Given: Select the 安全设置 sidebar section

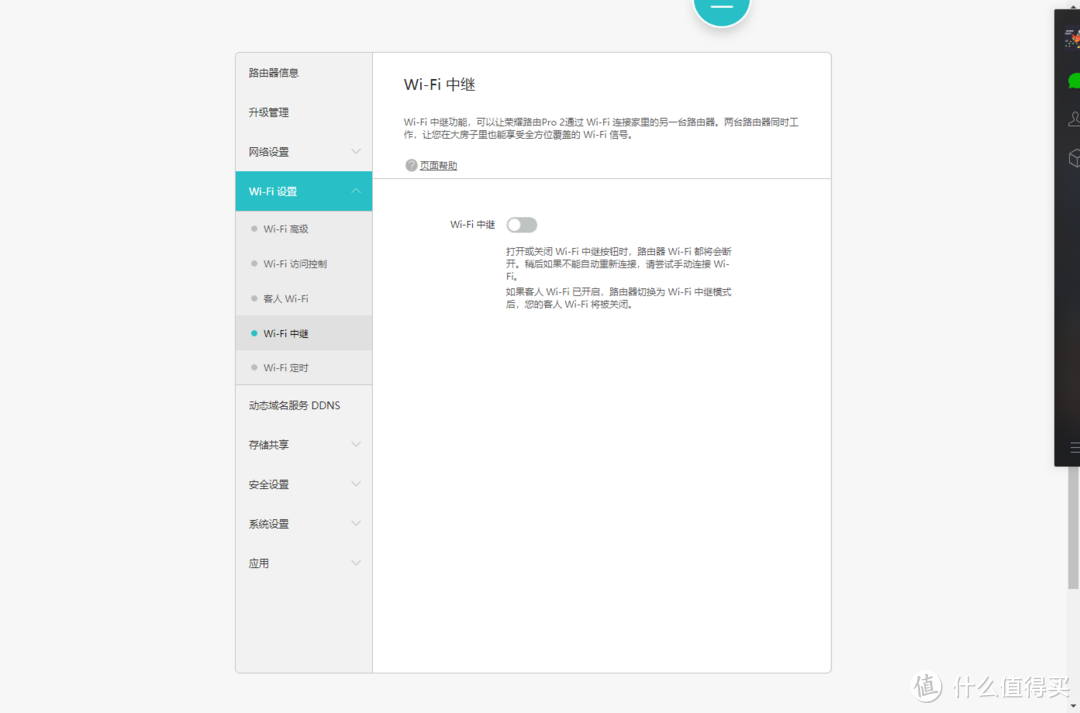Looking at the screenshot, I should [304, 484].
